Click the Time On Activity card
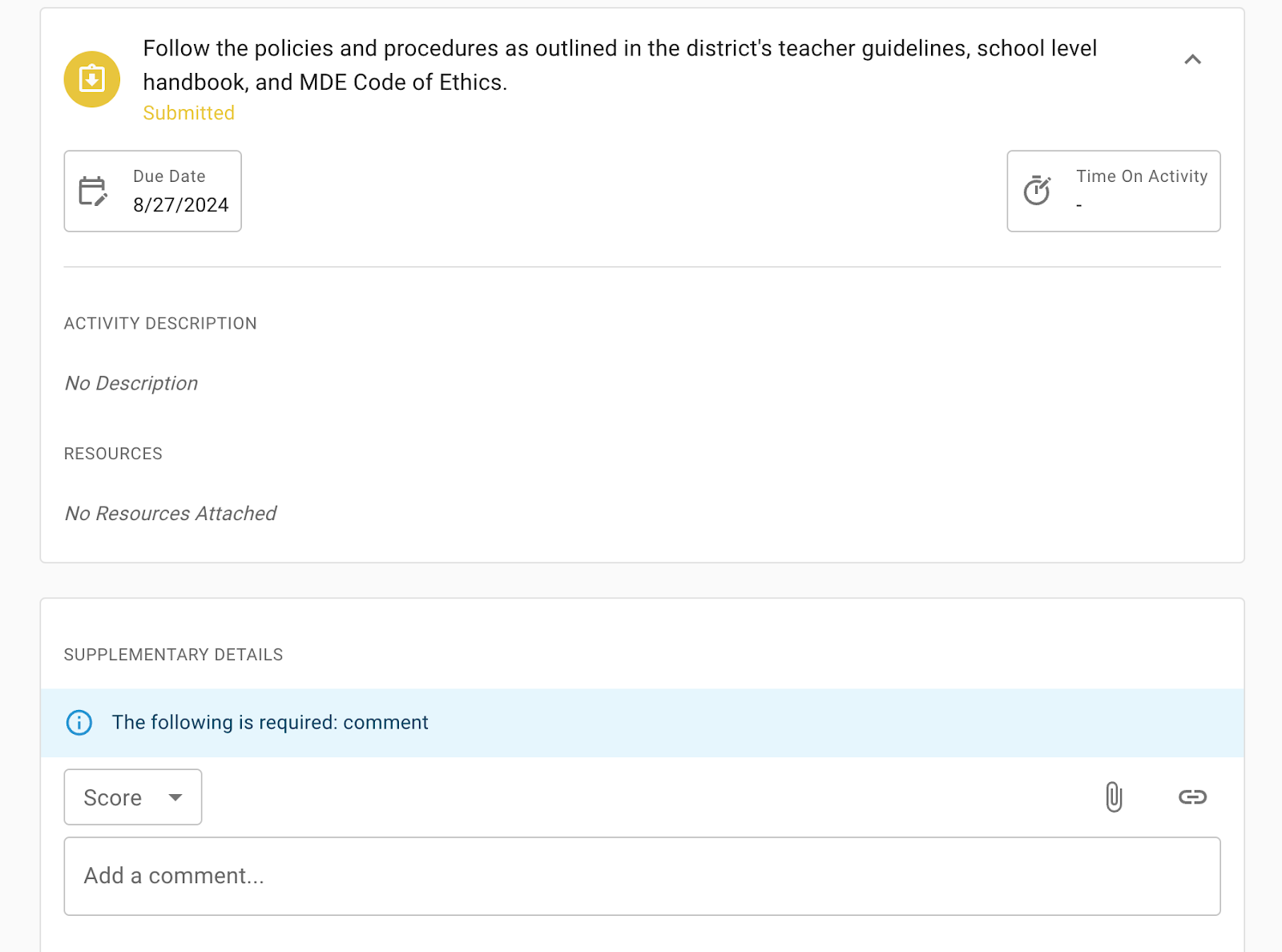The height and width of the screenshot is (952, 1282). (1113, 191)
